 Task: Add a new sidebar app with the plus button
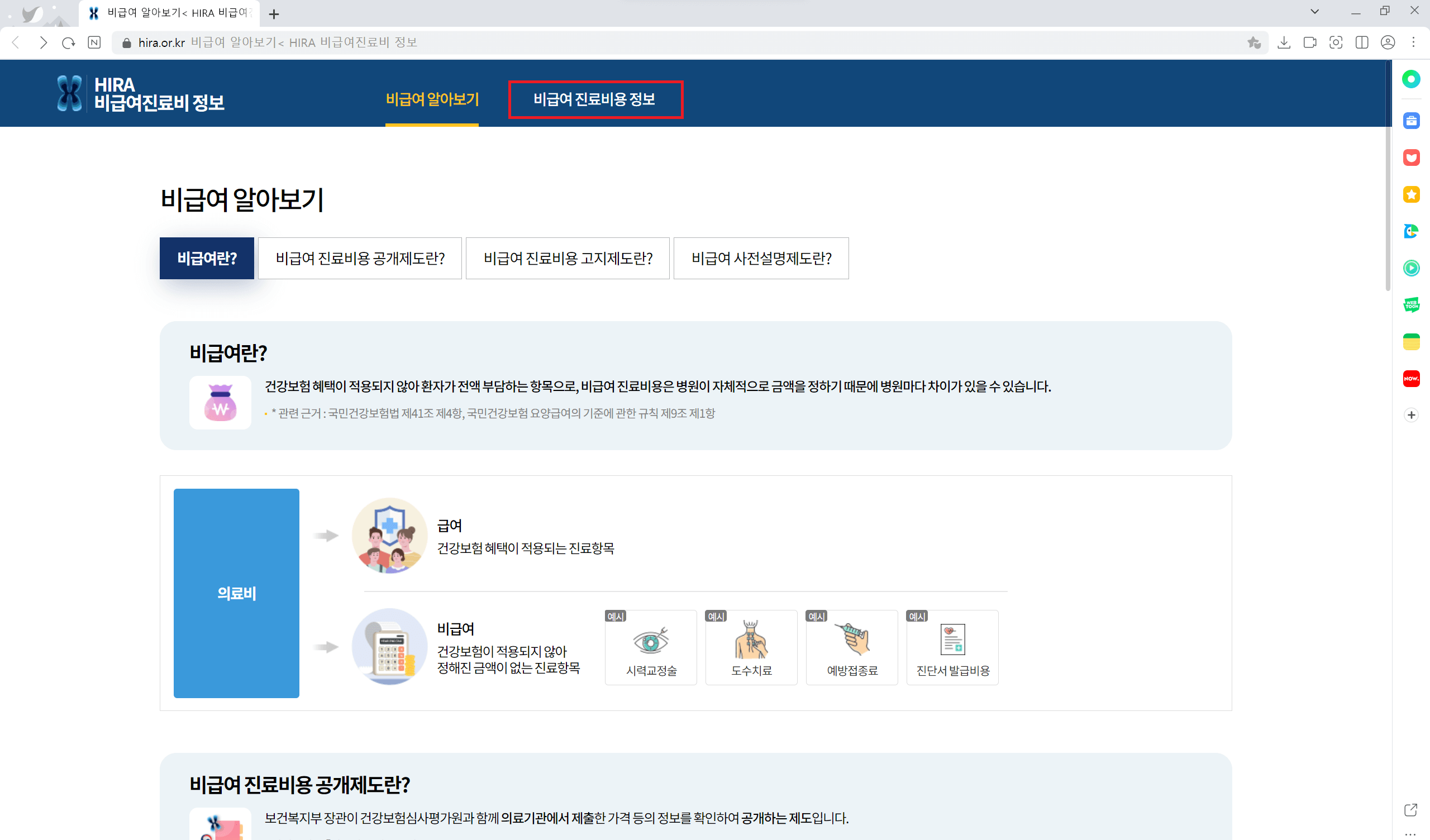point(1411,415)
